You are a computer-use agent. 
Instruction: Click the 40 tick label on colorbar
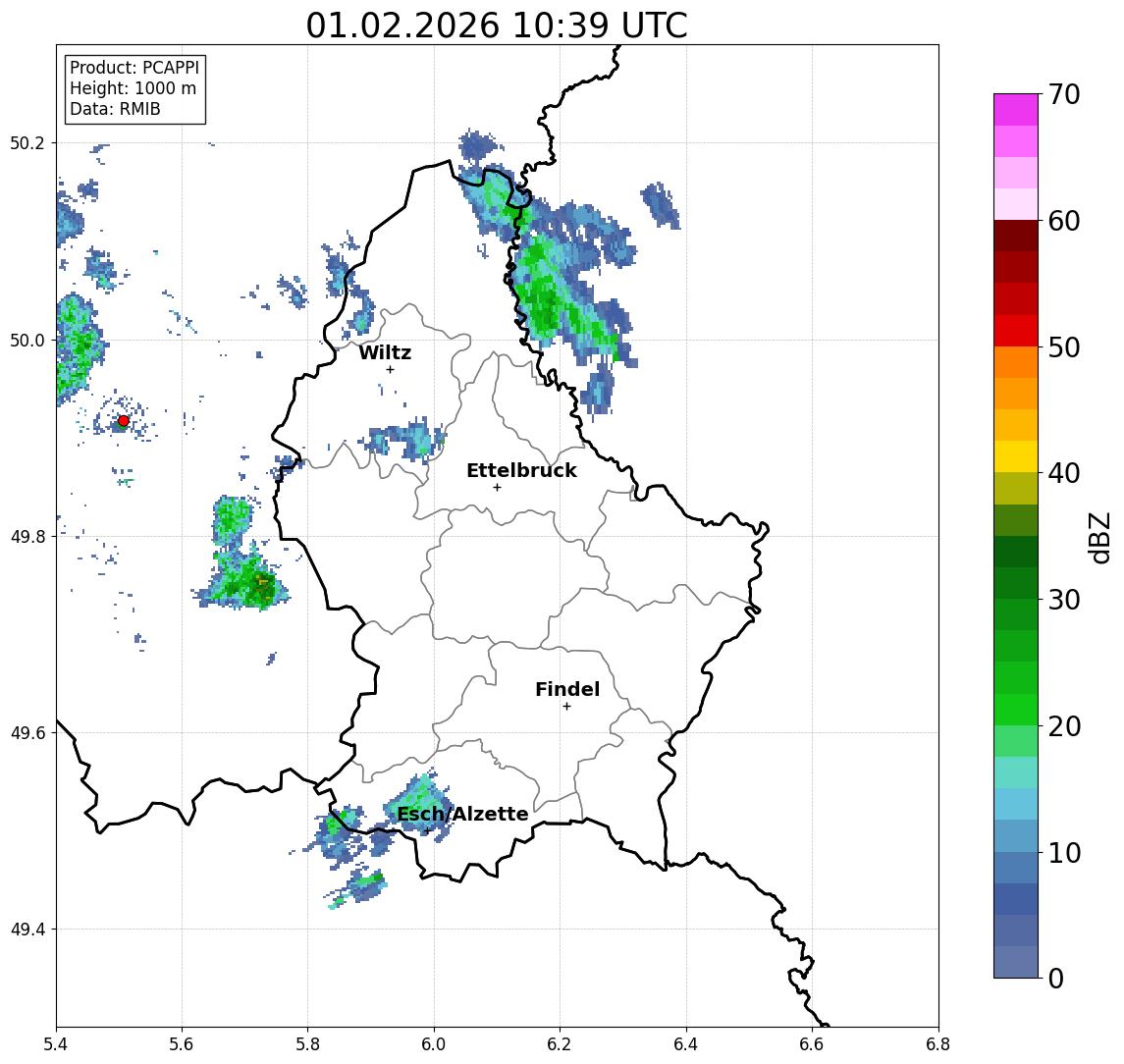pyautogui.click(x=1064, y=473)
